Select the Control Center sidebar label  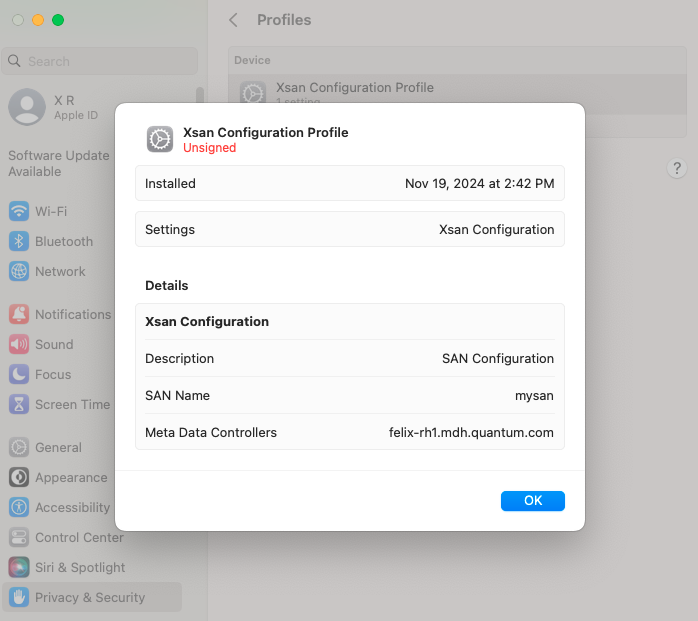[79, 537]
